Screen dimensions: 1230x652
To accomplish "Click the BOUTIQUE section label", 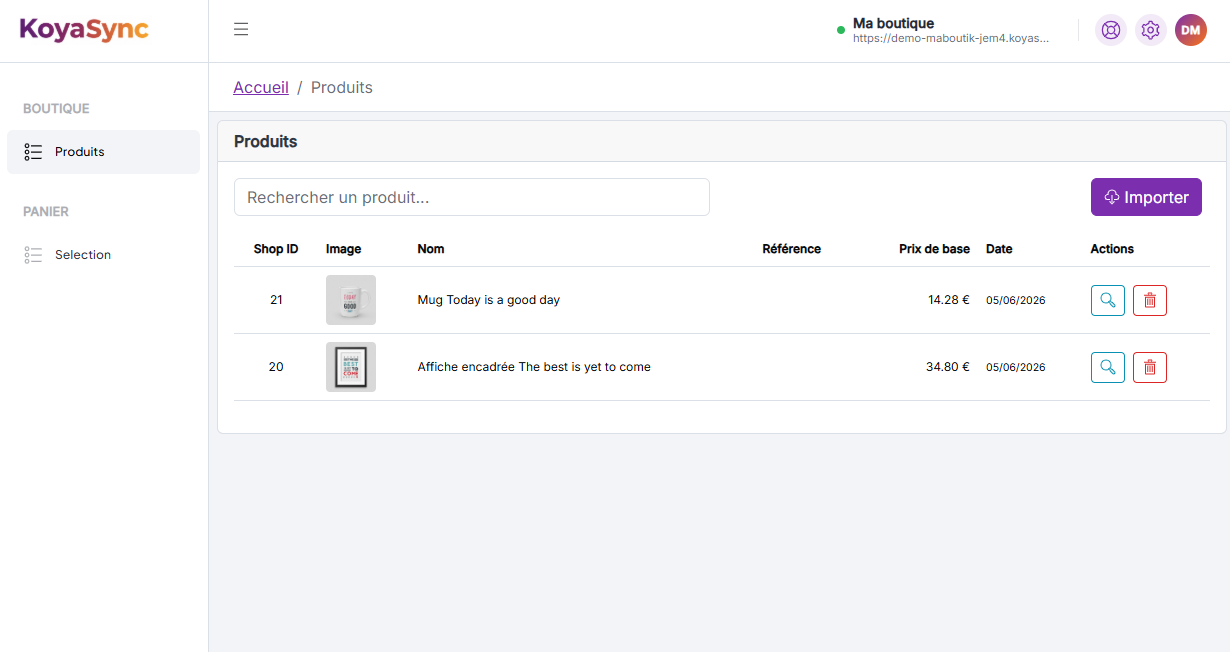I will pyautogui.click(x=56, y=108).
